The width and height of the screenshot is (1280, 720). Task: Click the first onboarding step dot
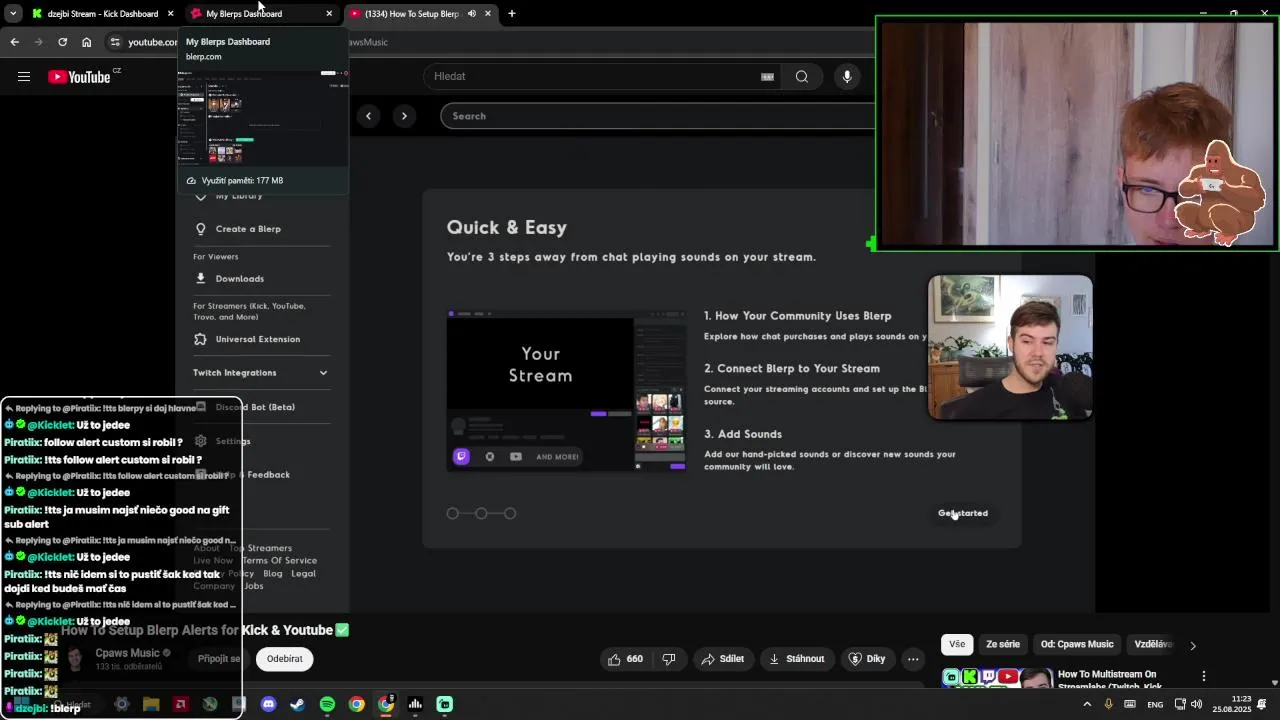click(x=453, y=513)
